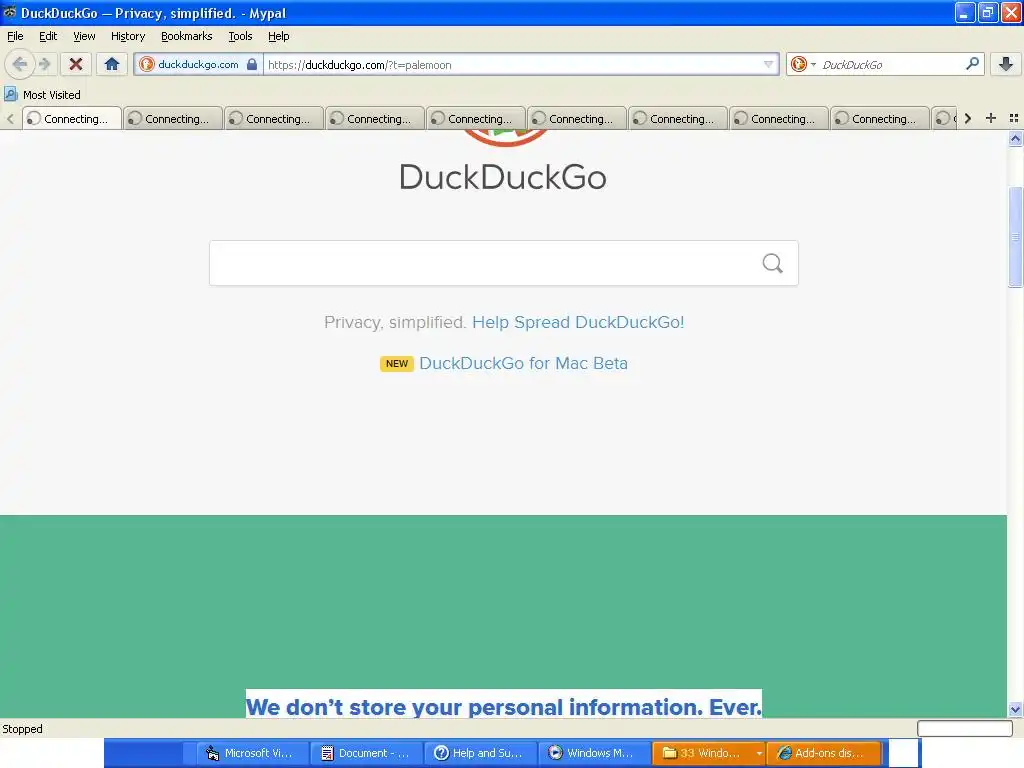The height and width of the screenshot is (768, 1024).
Task: Open the History menu
Action: click(127, 36)
